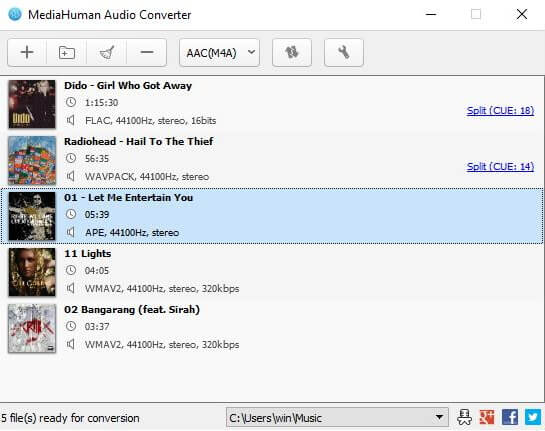Click clock icon in Let Me Entertain You row
Image resolution: width=545 pixels, height=431 pixels.
click(71, 214)
